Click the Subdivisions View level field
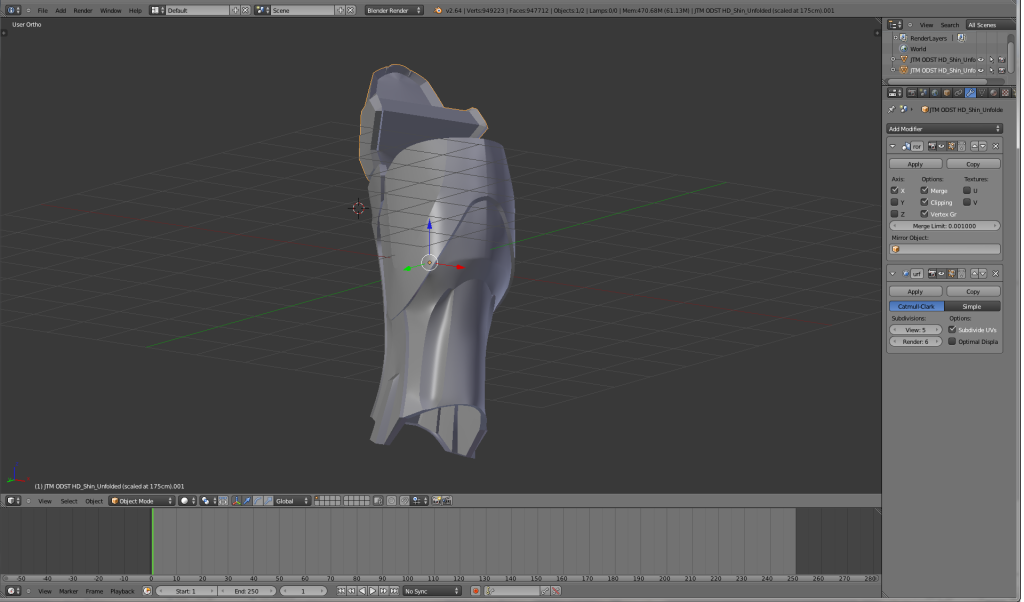 (x=916, y=330)
